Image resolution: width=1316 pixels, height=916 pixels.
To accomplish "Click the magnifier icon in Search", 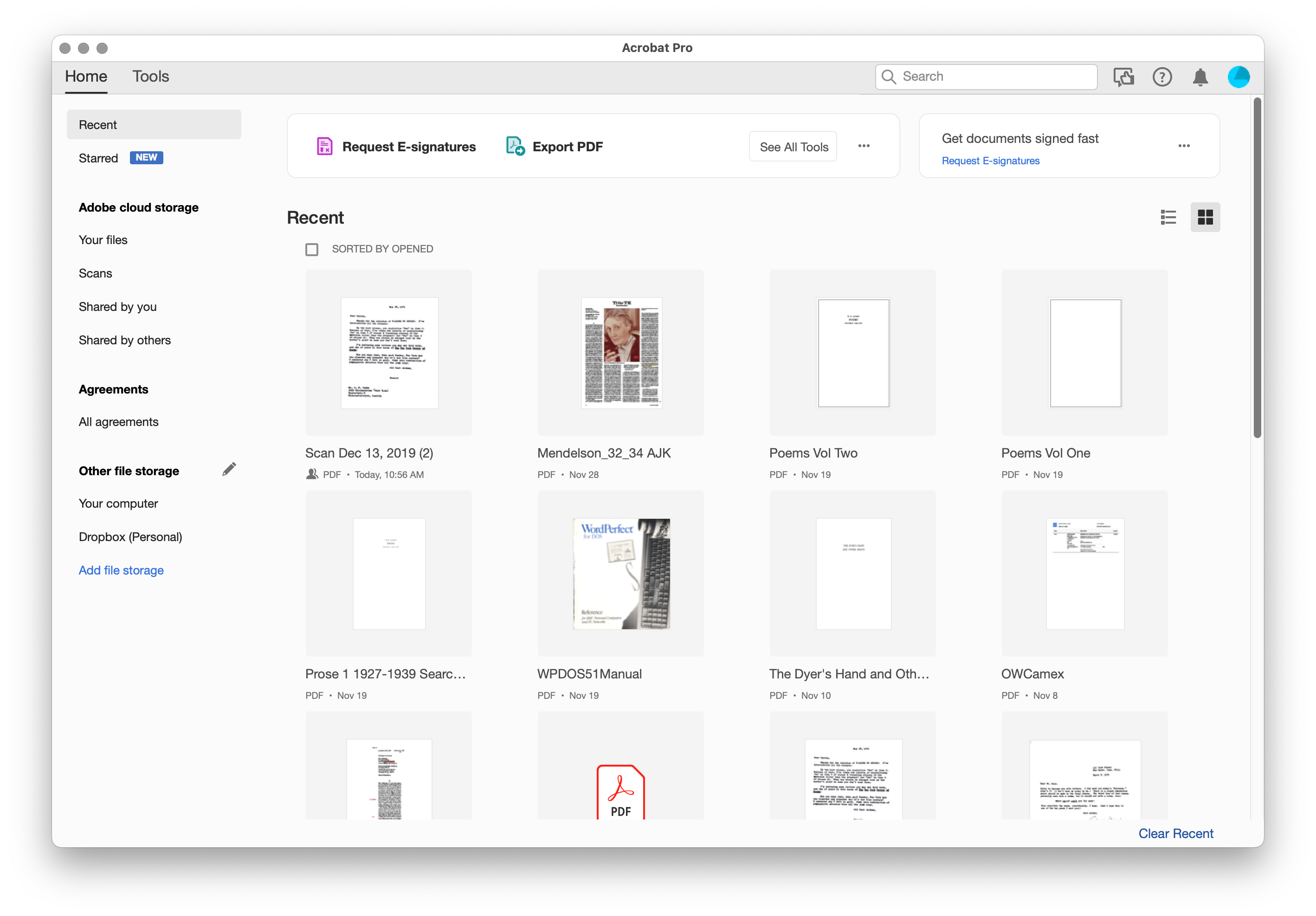I will [x=889, y=77].
